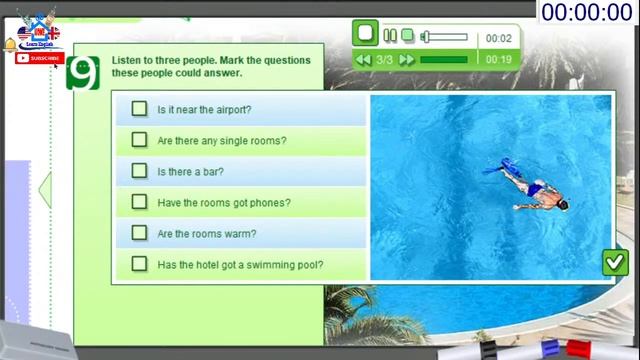Image resolution: width=640 pixels, height=360 pixels.
Task: Click the green exercise number 9 badge
Action: (x=83, y=73)
